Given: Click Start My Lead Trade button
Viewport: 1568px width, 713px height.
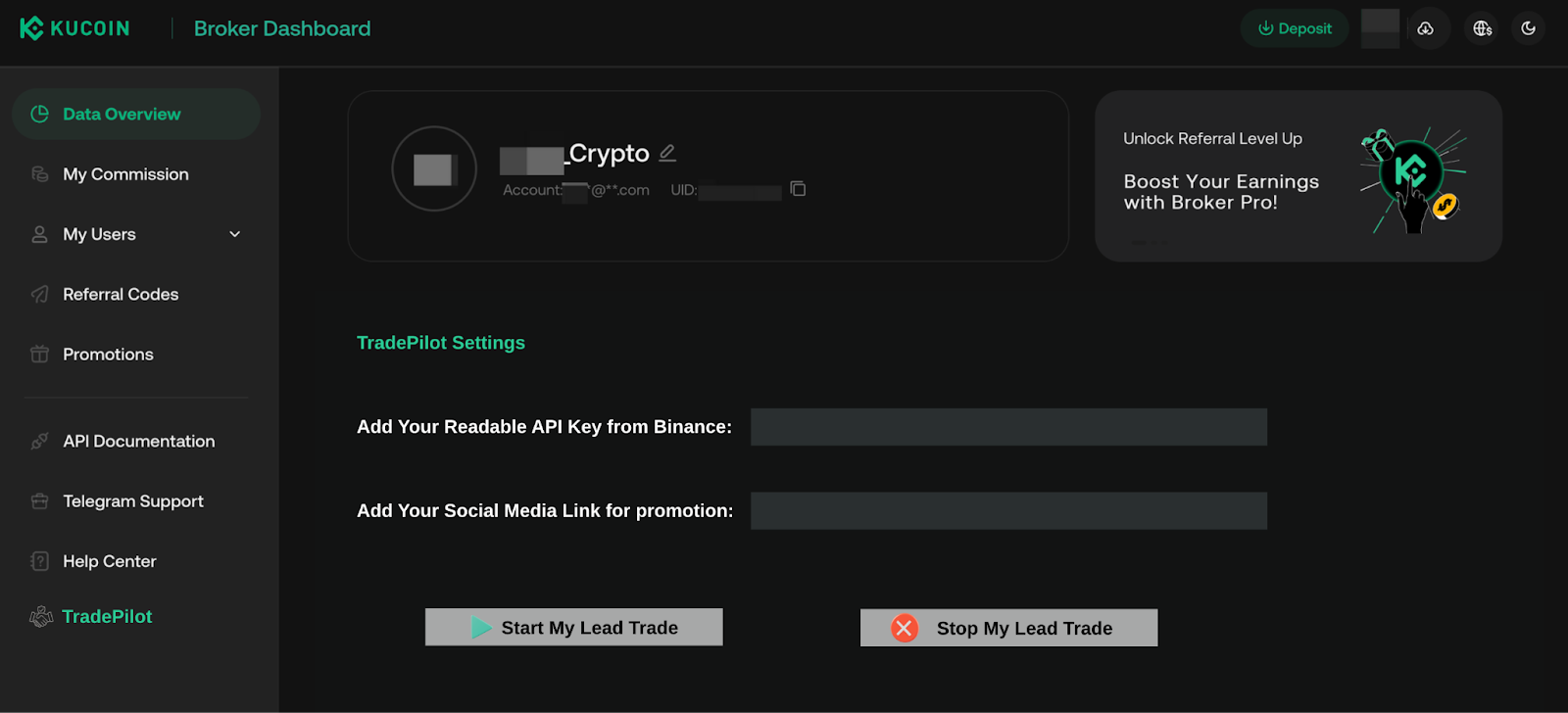Looking at the screenshot, I should 573,628.
